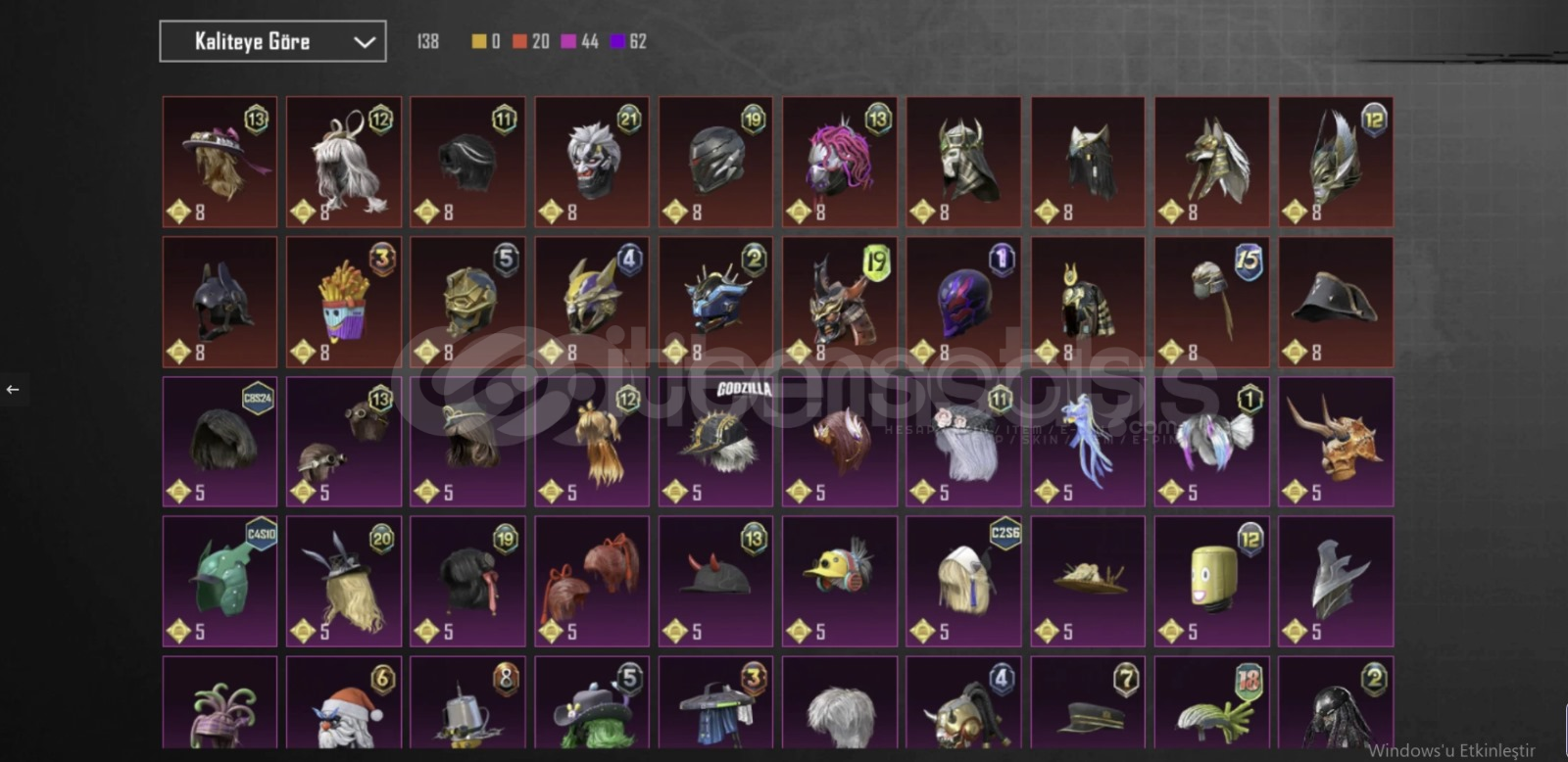Click the dropdown chevron beside Kaliteye Göre
This screenshot has width=1568, height=762.
[365, 42]
